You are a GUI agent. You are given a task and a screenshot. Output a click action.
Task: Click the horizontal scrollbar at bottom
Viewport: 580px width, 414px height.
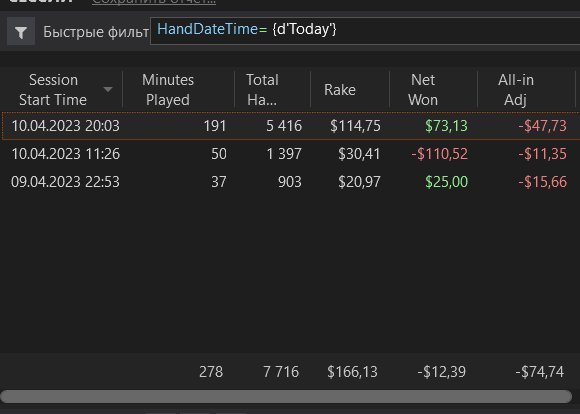coord(286,396)
